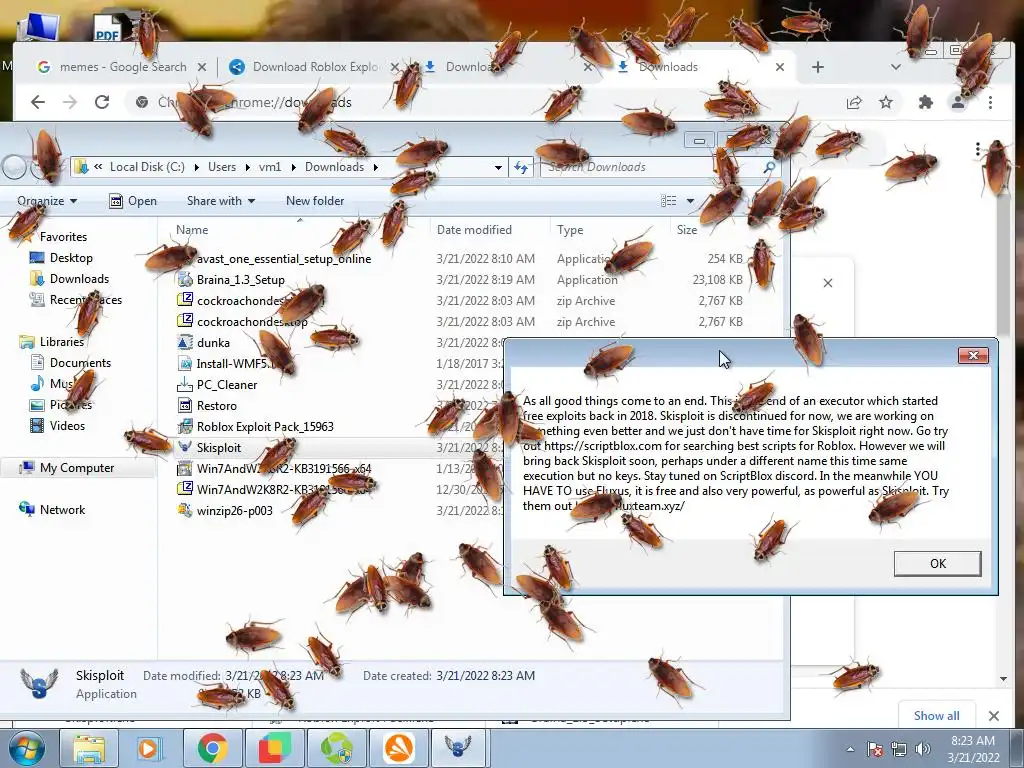This screenshot has width=1024, height=768.
Task: Click Open in the Explorer toolbar
Action: click(x=133, y=200)
